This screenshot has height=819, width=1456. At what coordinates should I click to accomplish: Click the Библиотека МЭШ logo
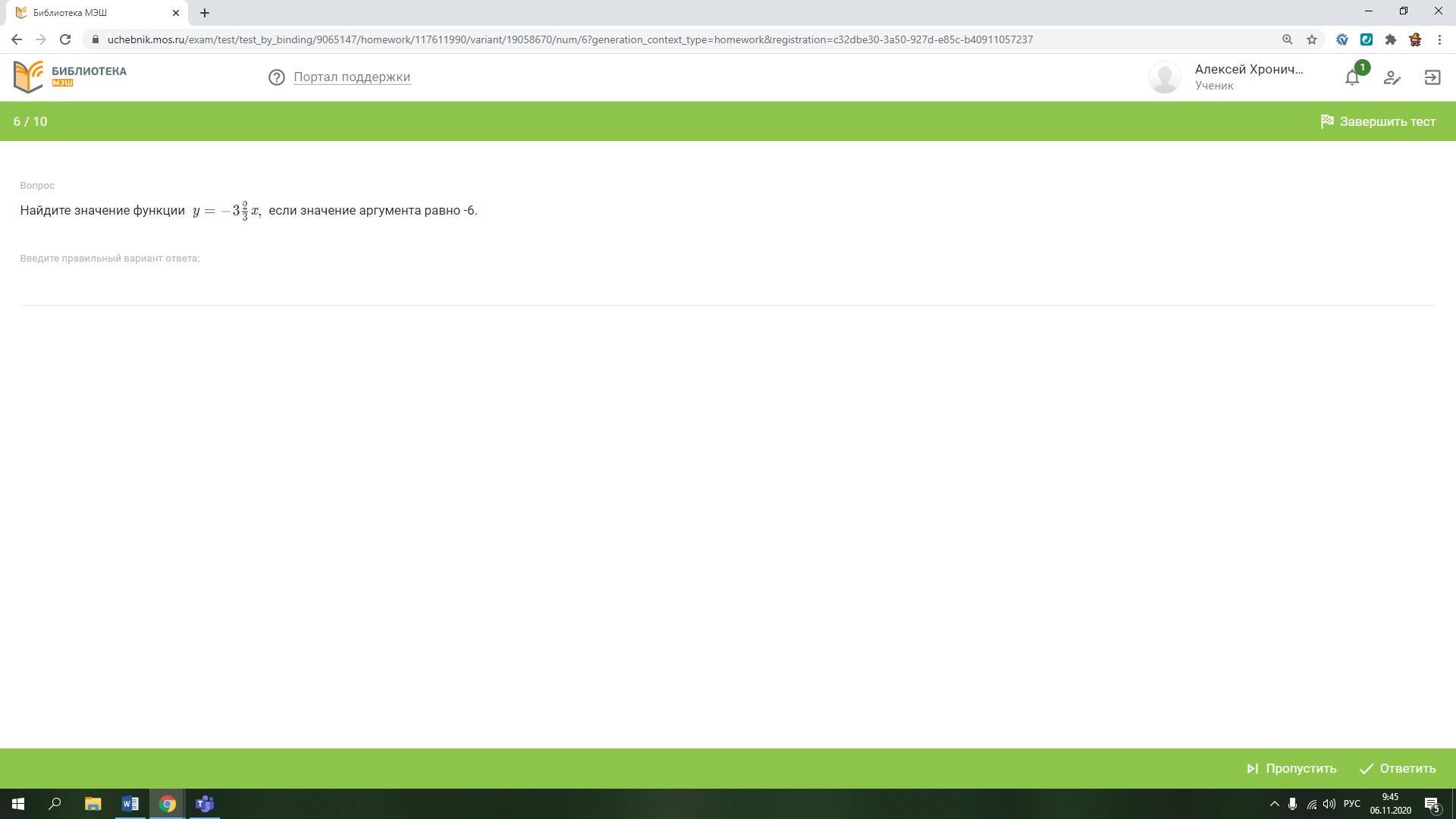70,77
